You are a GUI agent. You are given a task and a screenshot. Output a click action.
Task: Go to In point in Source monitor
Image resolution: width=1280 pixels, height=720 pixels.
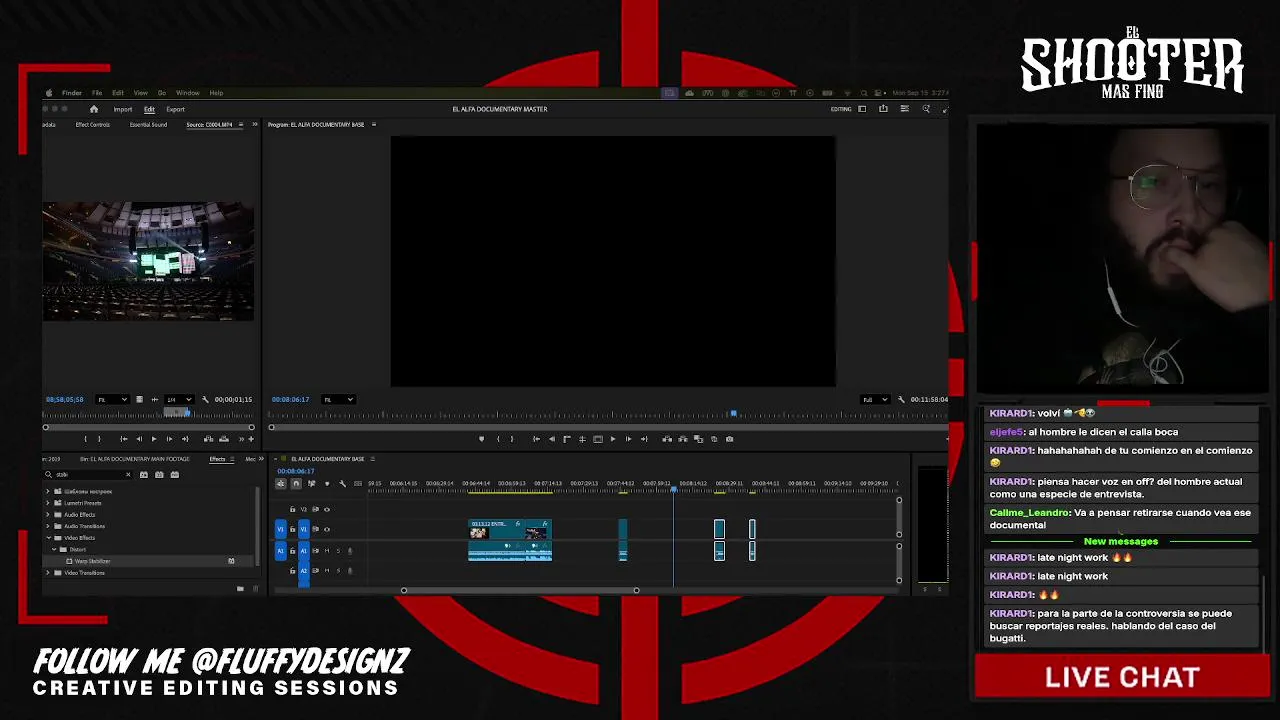coord(124,439)
